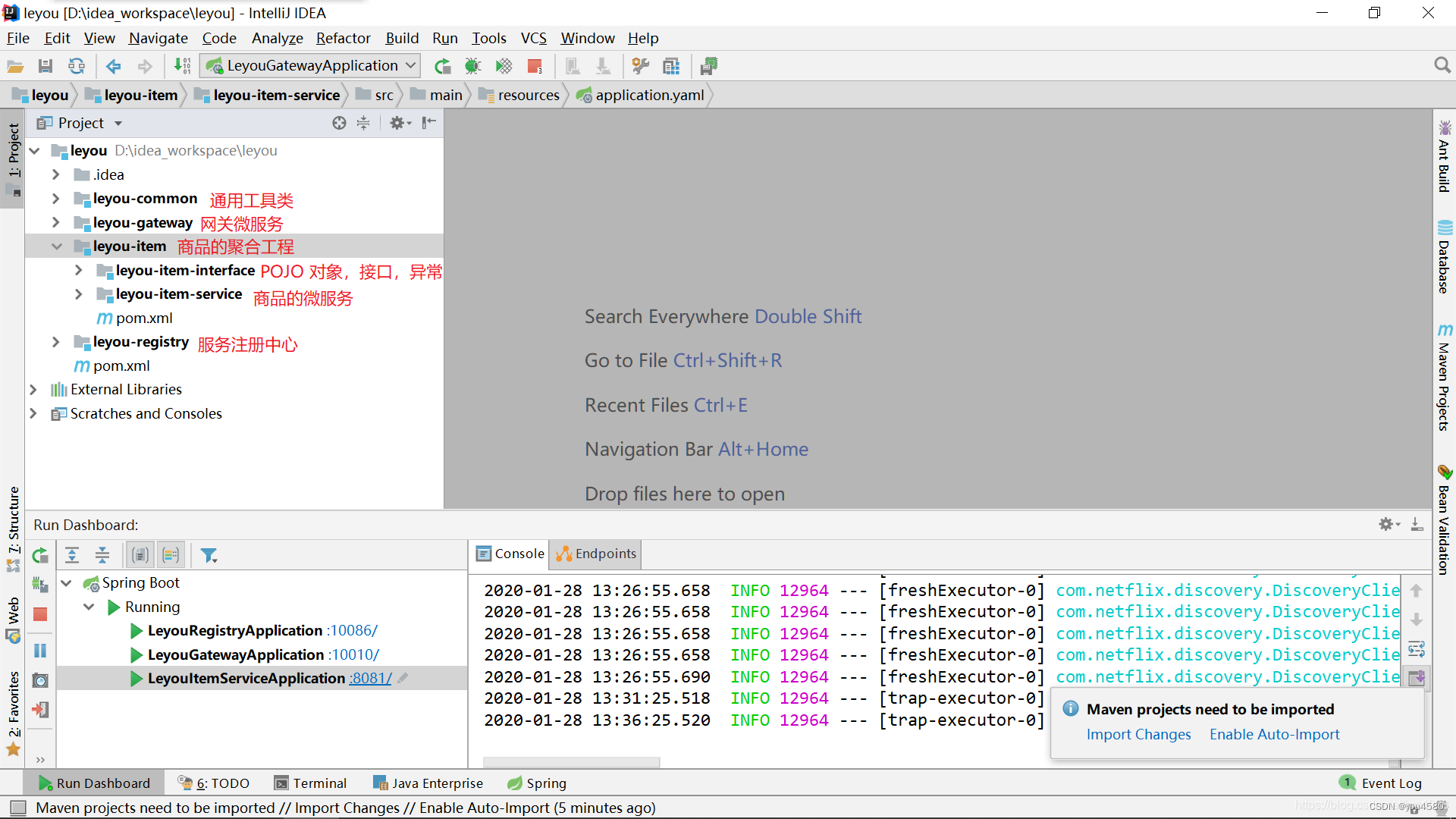Pause console output in Run Dashboard
This screenshot has width=1456, height=819.
click(x=40, y=651)
